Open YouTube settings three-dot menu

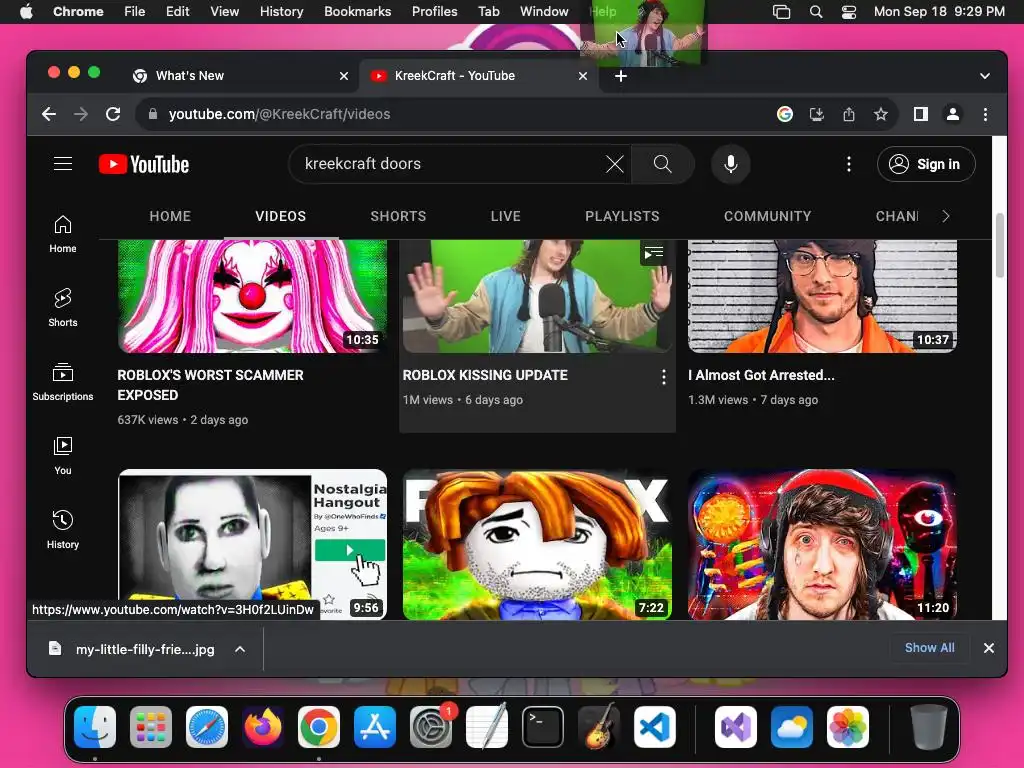pyautogui.click(x=848, y=164)
